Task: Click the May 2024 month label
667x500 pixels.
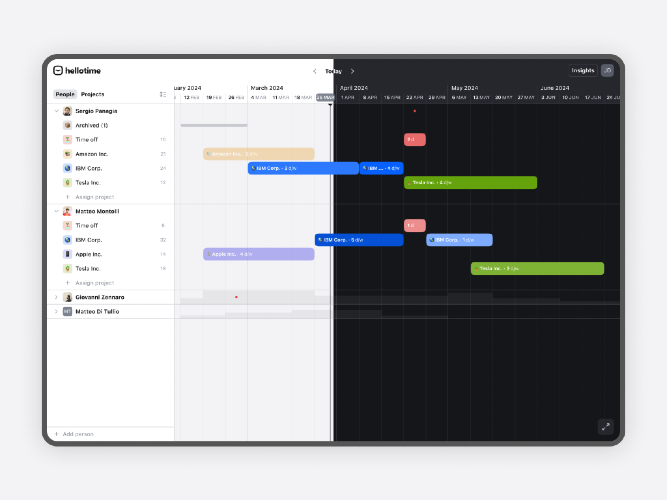Action: point(465,88)
